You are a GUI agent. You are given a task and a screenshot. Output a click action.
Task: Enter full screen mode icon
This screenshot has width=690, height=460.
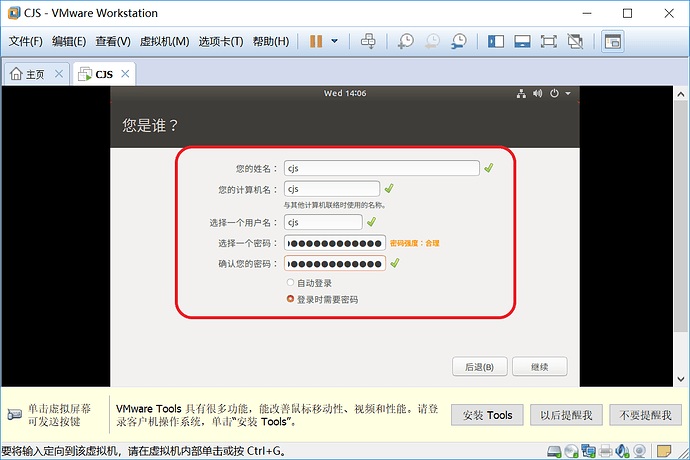548,41
